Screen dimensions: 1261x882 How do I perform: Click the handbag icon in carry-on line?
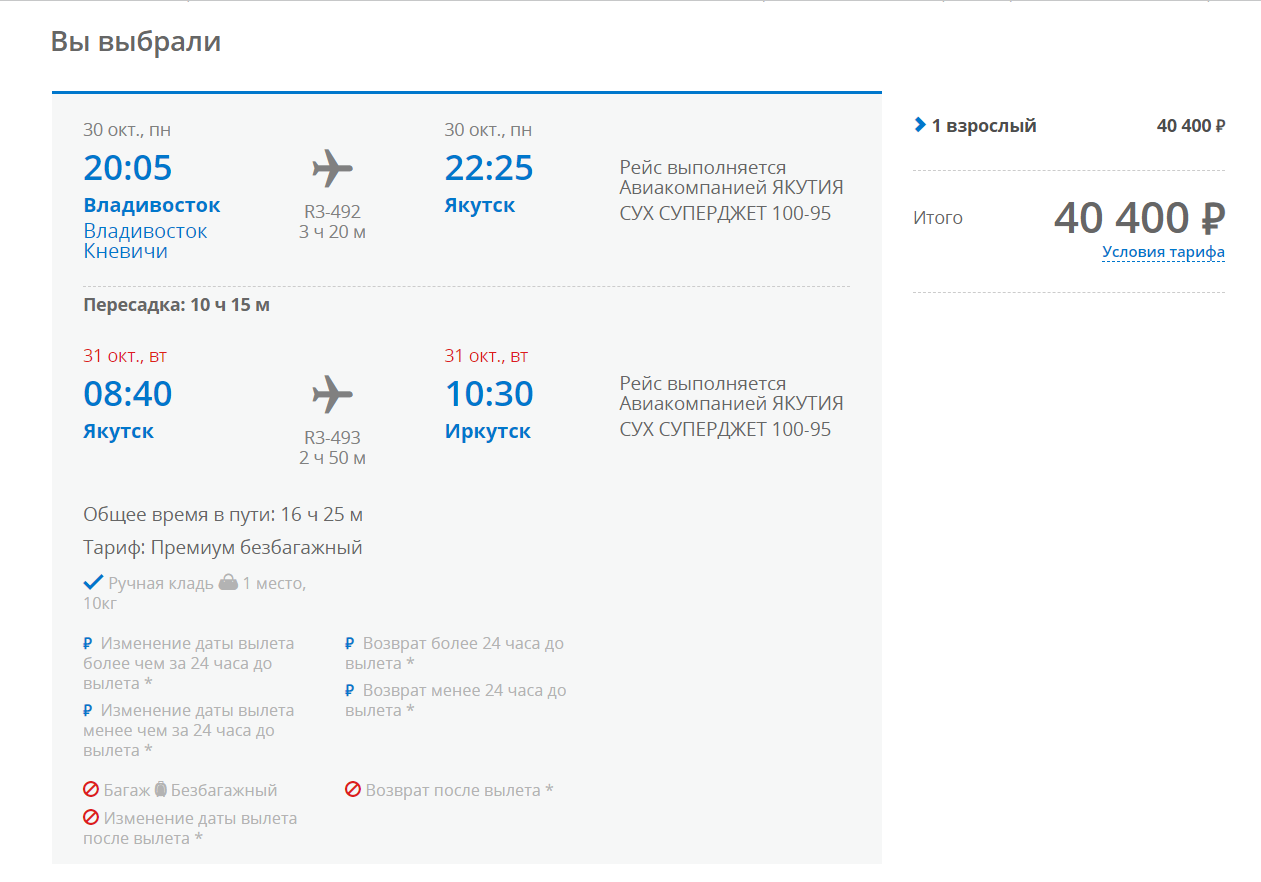(x=227, y=583)
